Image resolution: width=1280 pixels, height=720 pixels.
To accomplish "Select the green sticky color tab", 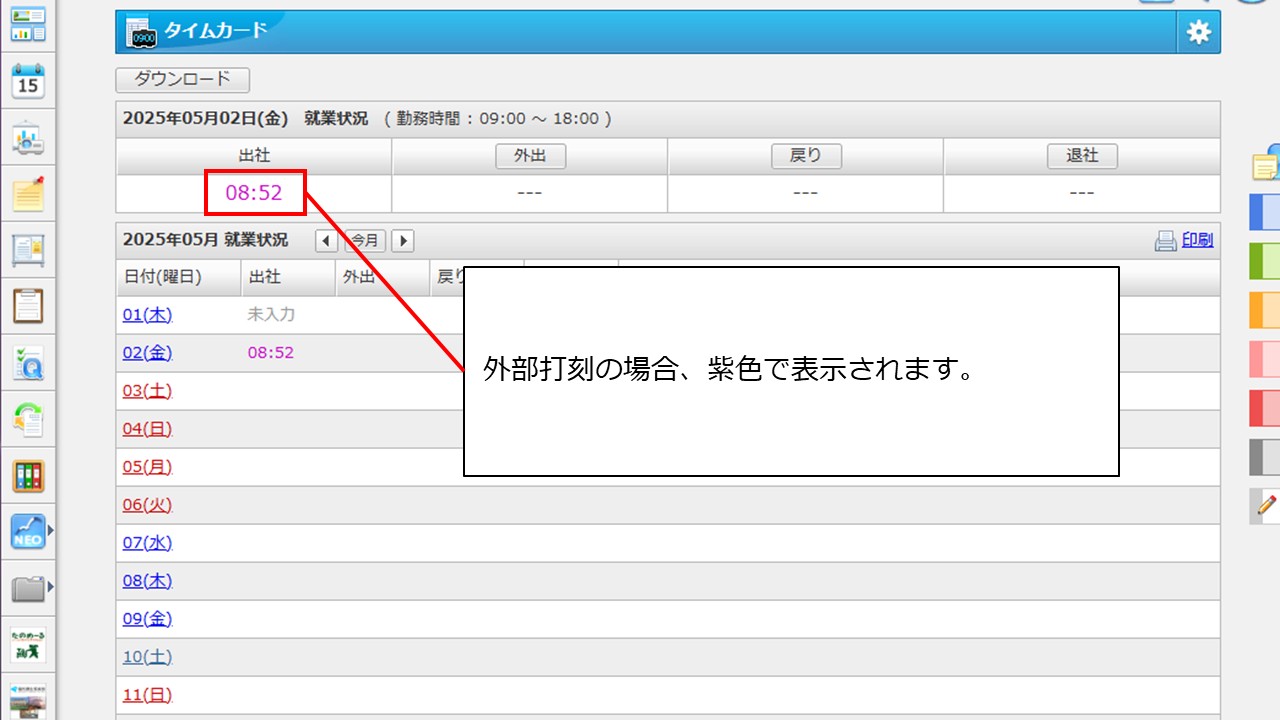I will pyautogui.click(x=1265, y=261).
